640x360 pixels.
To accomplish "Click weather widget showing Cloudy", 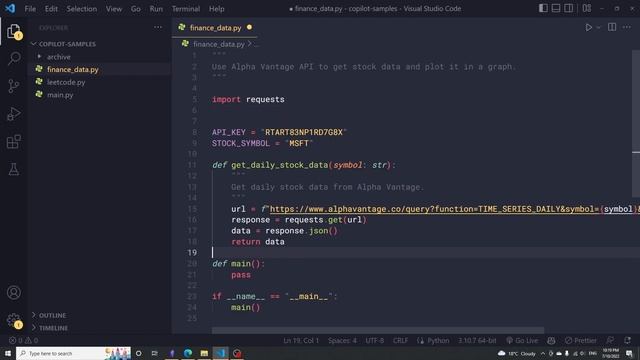I will click(517, 353).
